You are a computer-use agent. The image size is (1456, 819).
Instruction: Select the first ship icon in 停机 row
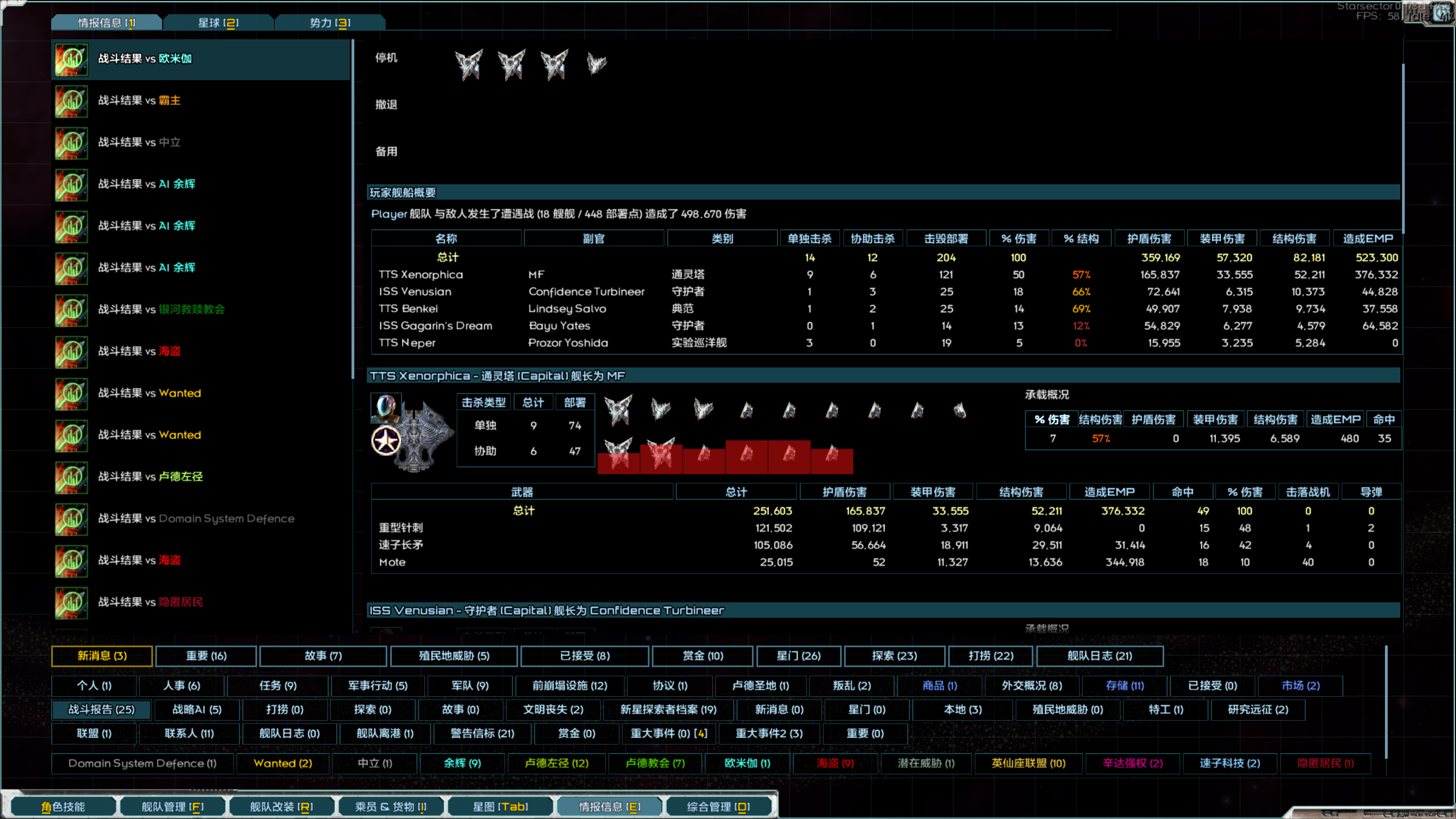469,64
